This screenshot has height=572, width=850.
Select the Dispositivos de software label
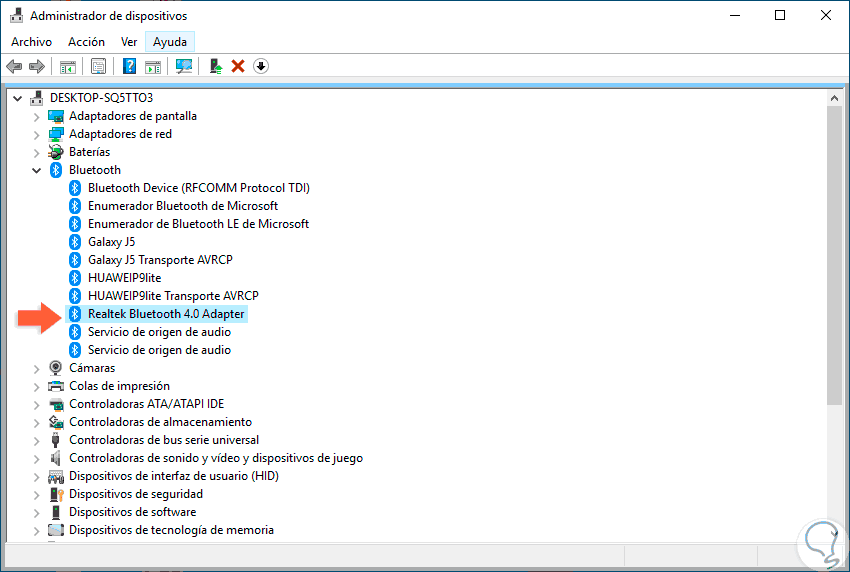[132, 512]
